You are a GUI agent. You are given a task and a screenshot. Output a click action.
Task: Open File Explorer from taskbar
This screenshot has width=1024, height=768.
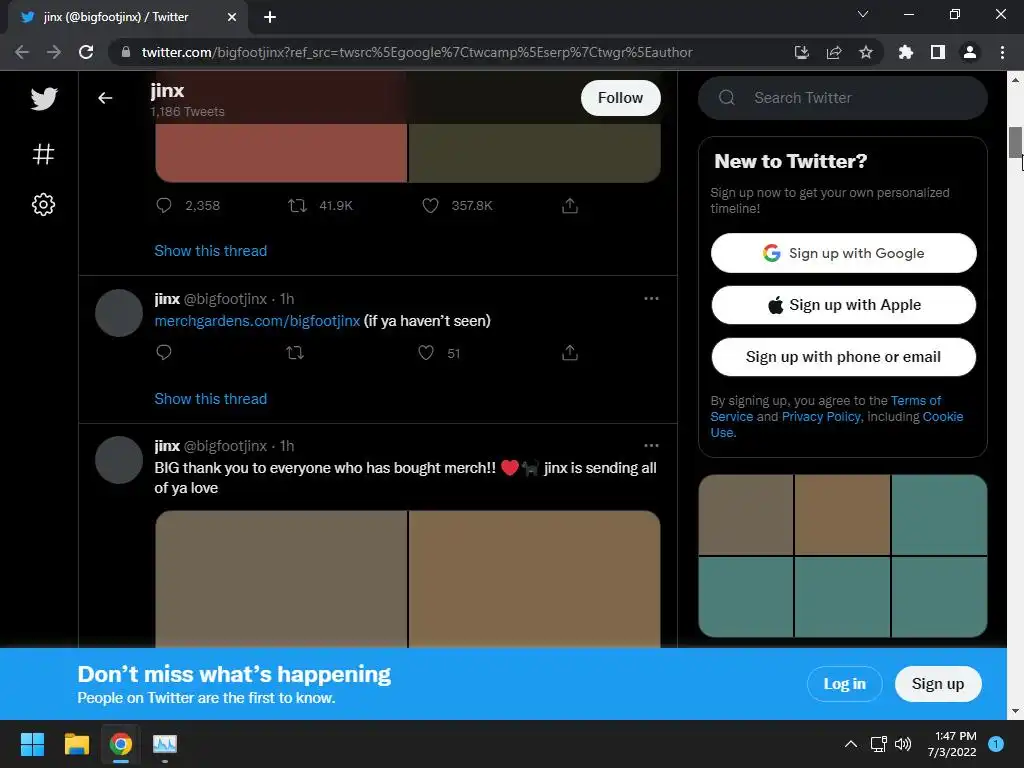76,744
